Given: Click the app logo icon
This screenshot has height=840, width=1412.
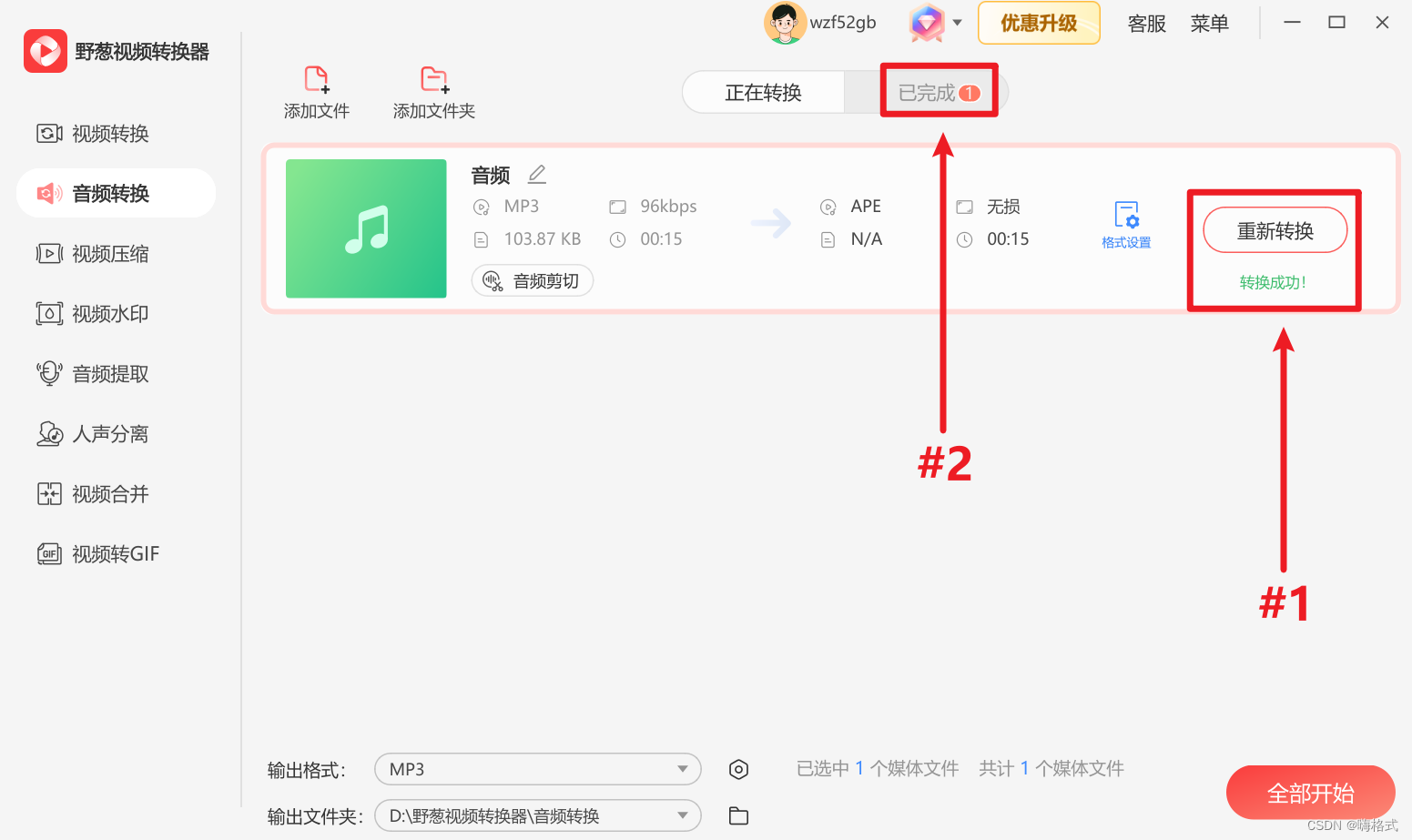Looking at the screenshot, I should (46, 51).
